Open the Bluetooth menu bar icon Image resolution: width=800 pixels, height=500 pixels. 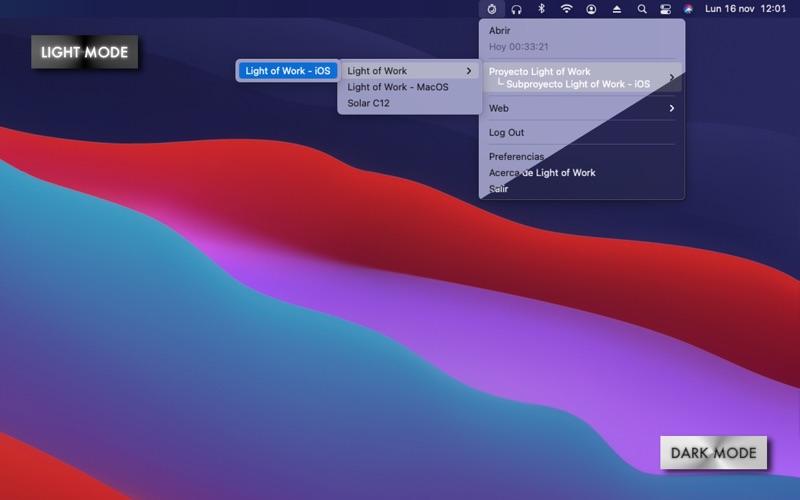click(x=542, y=9)
